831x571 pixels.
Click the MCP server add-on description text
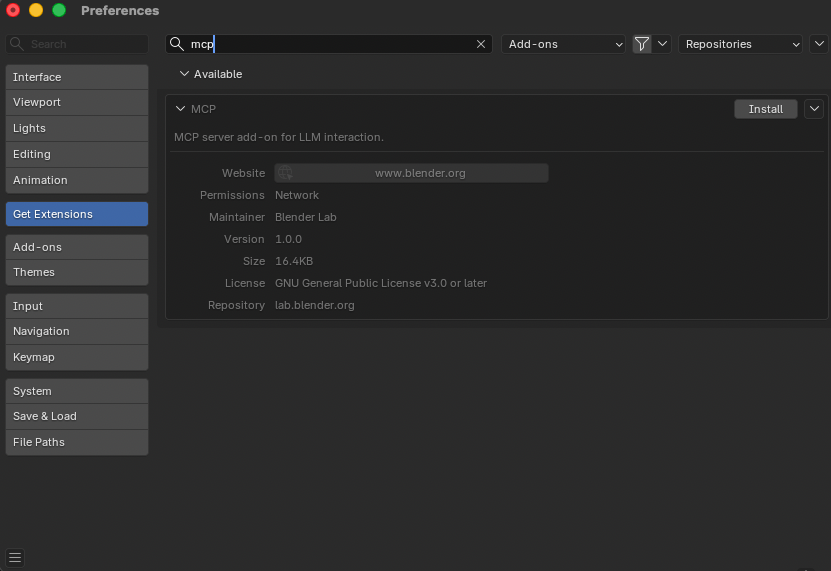tap(279, 137)
